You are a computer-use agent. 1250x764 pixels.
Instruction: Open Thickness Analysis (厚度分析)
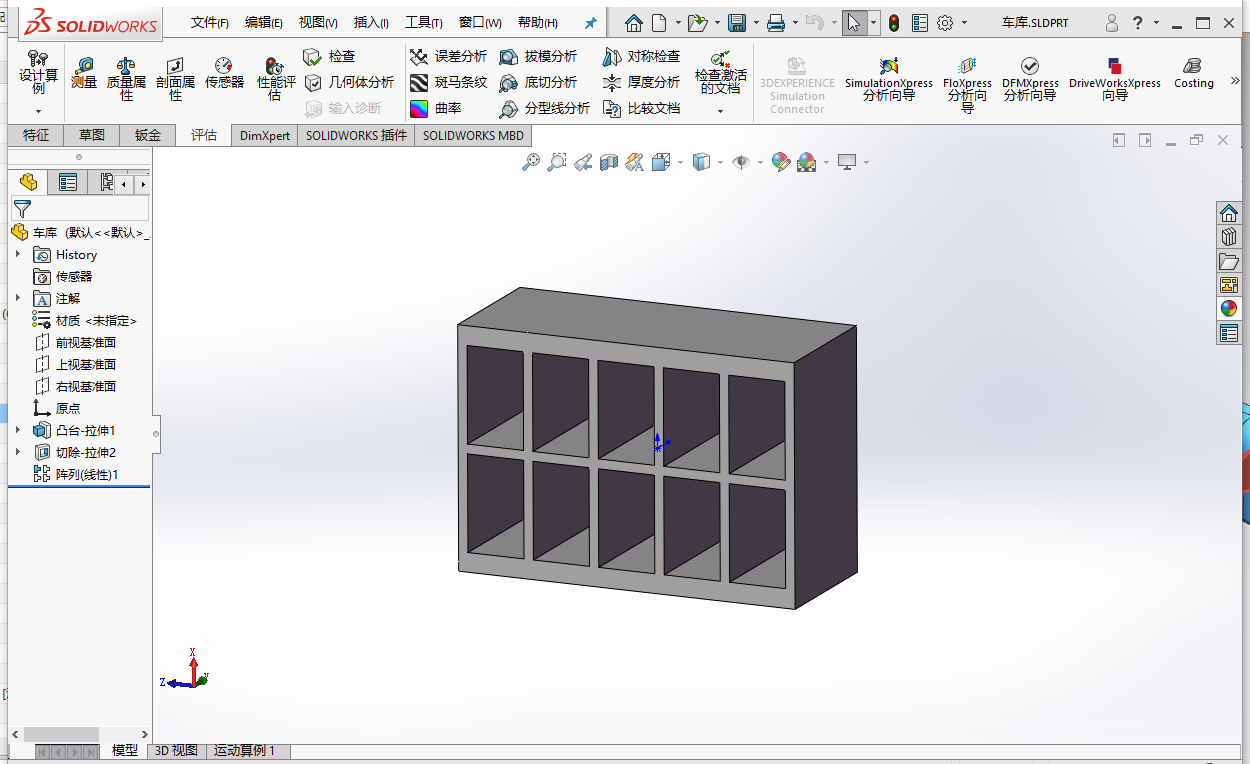pos(642,82)
